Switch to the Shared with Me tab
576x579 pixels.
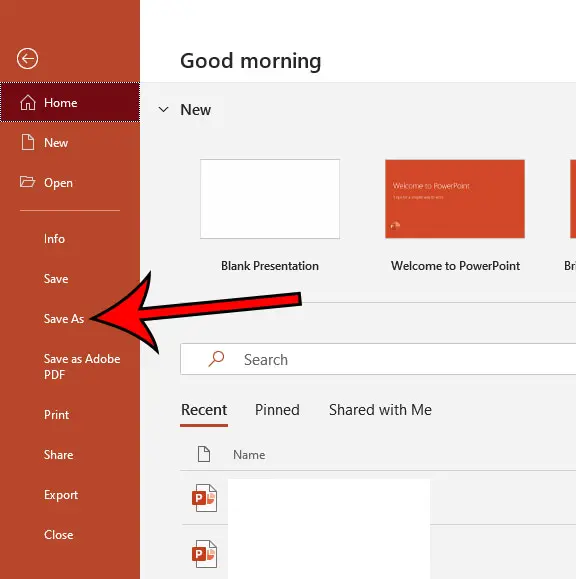pyautogui.click(x=380, y=410)
